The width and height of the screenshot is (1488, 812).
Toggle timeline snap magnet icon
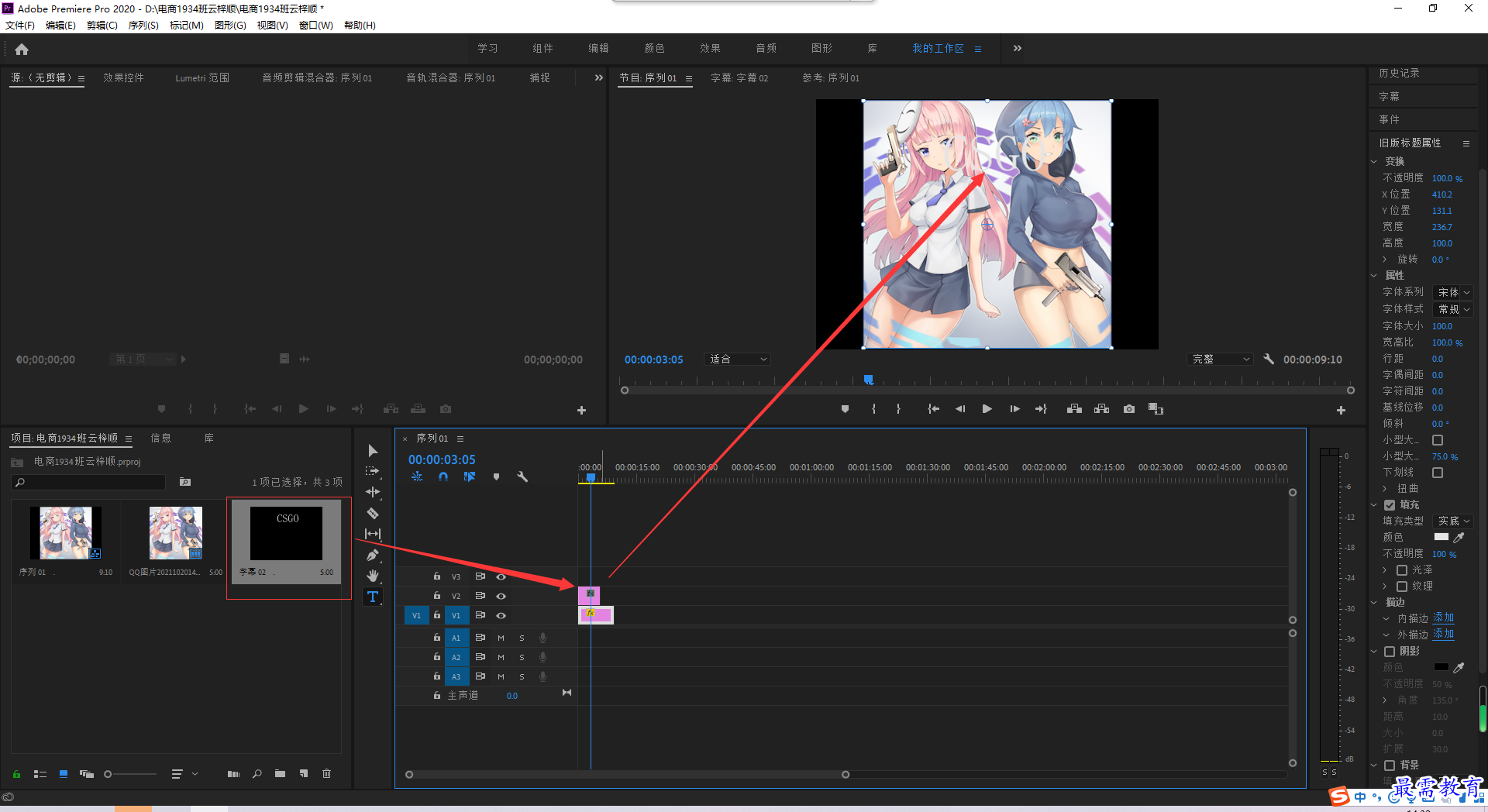click(x=443, y=477)
